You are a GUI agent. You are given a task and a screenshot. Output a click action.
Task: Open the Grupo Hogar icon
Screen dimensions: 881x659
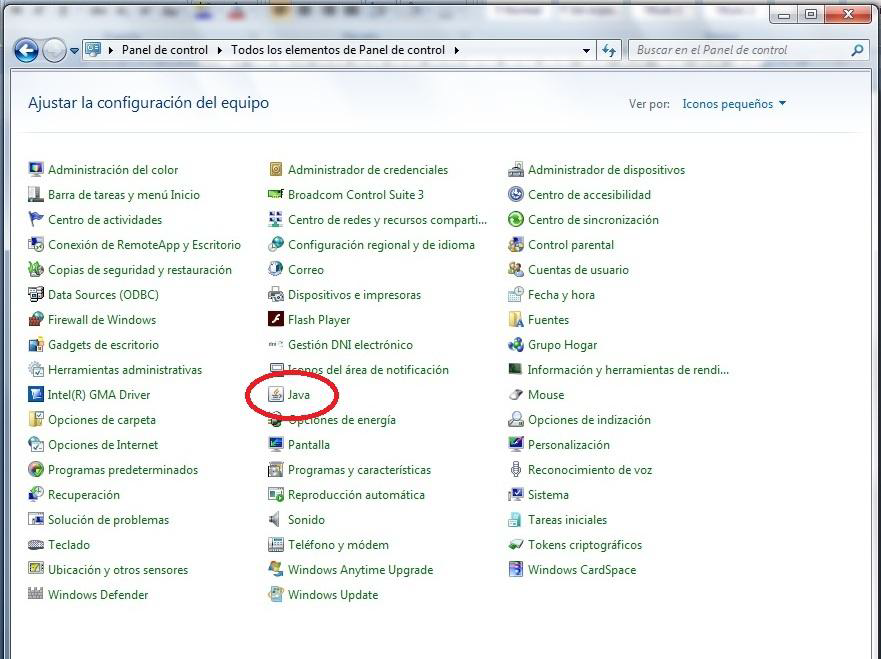click(x=515, y=344)
